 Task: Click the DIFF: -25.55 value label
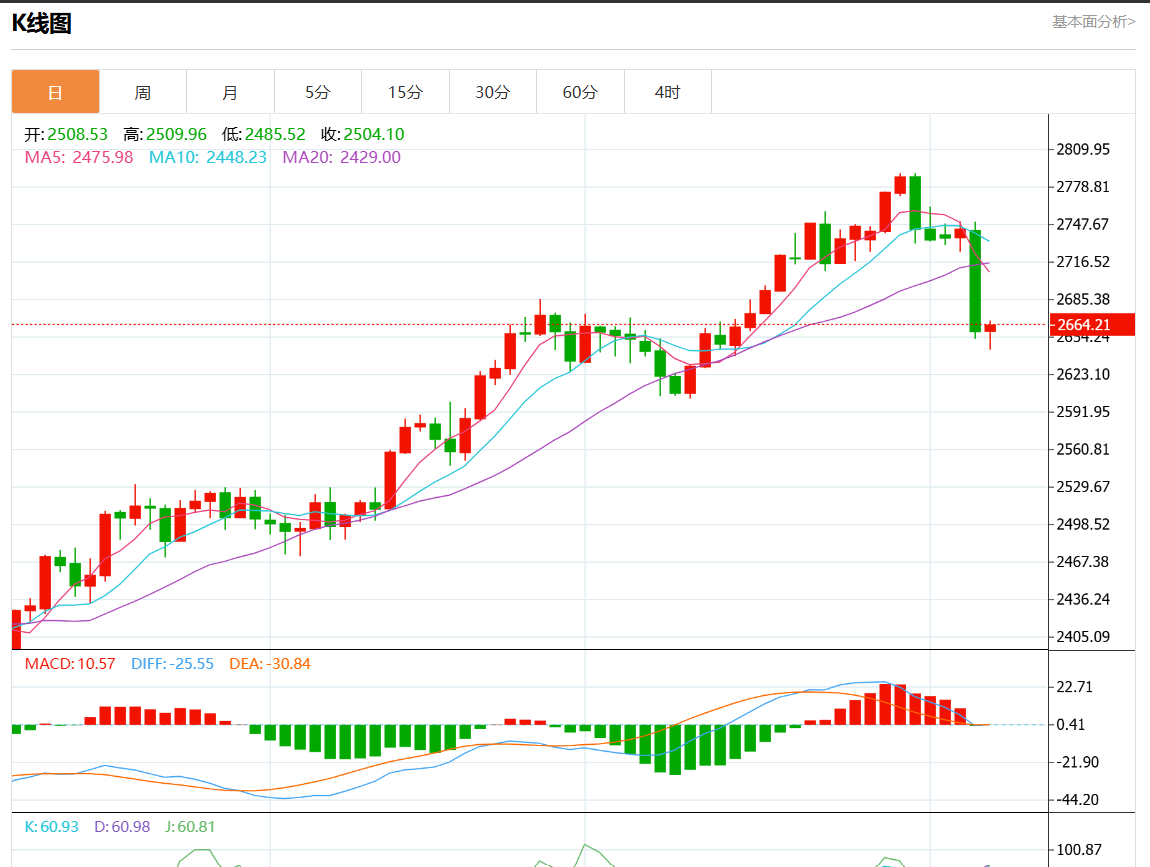point(172,664)
